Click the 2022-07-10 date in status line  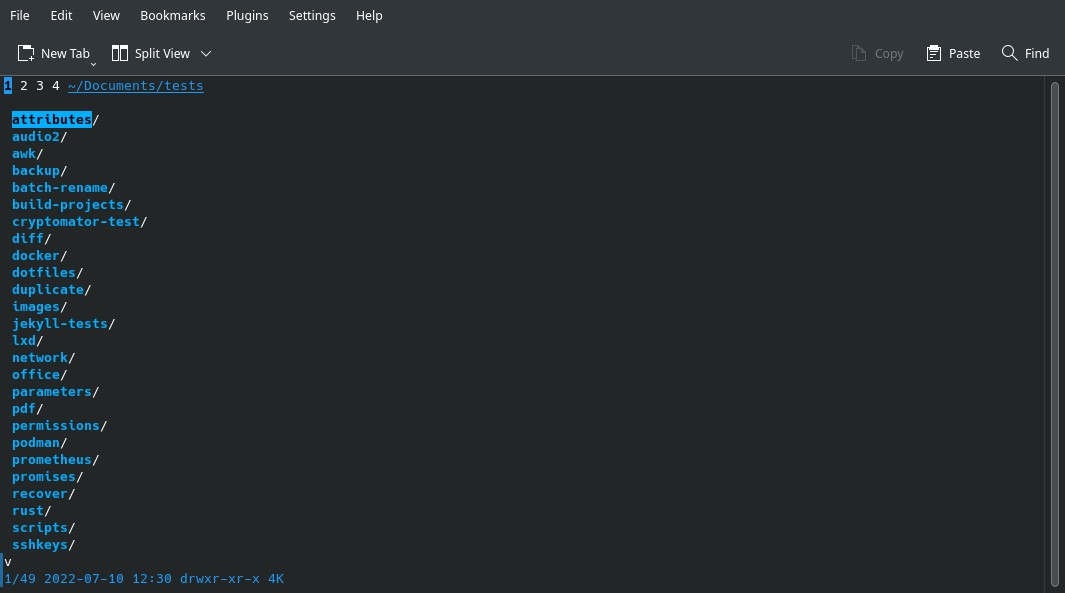point(84,579)
